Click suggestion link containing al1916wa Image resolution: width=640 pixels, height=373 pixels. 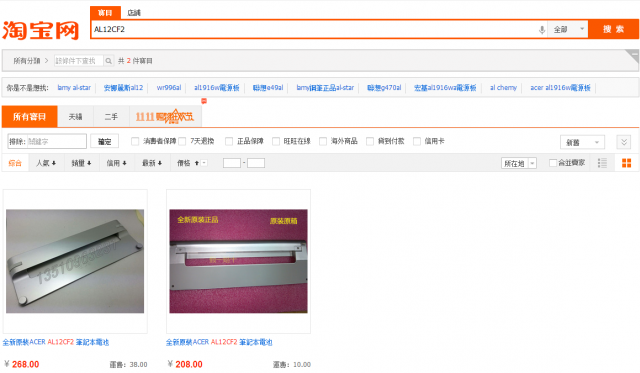pyautogui.click(x=445, y=87)
